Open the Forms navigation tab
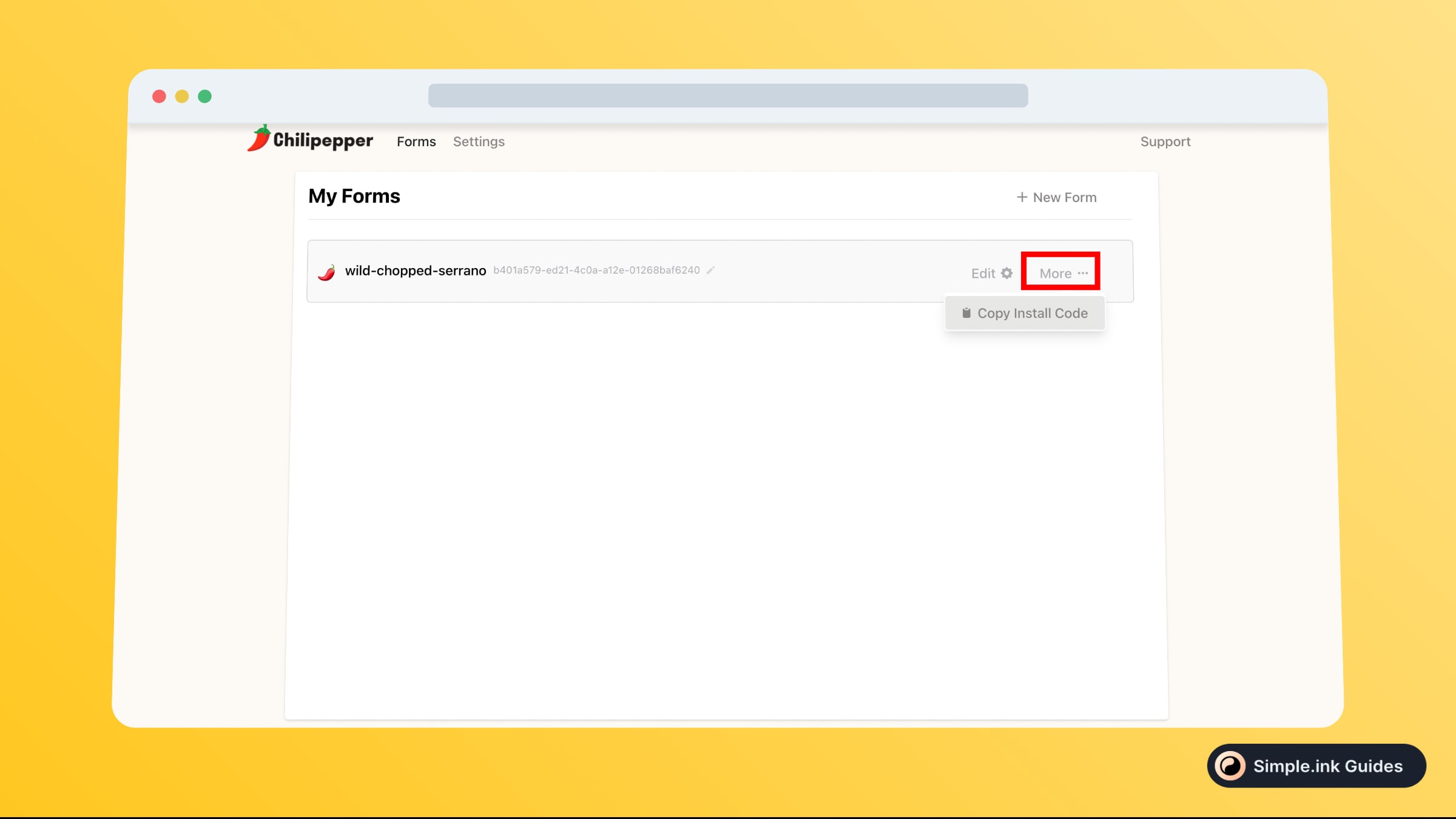The width and height of the screenshot is (1456, 819). tap(416, 141)
